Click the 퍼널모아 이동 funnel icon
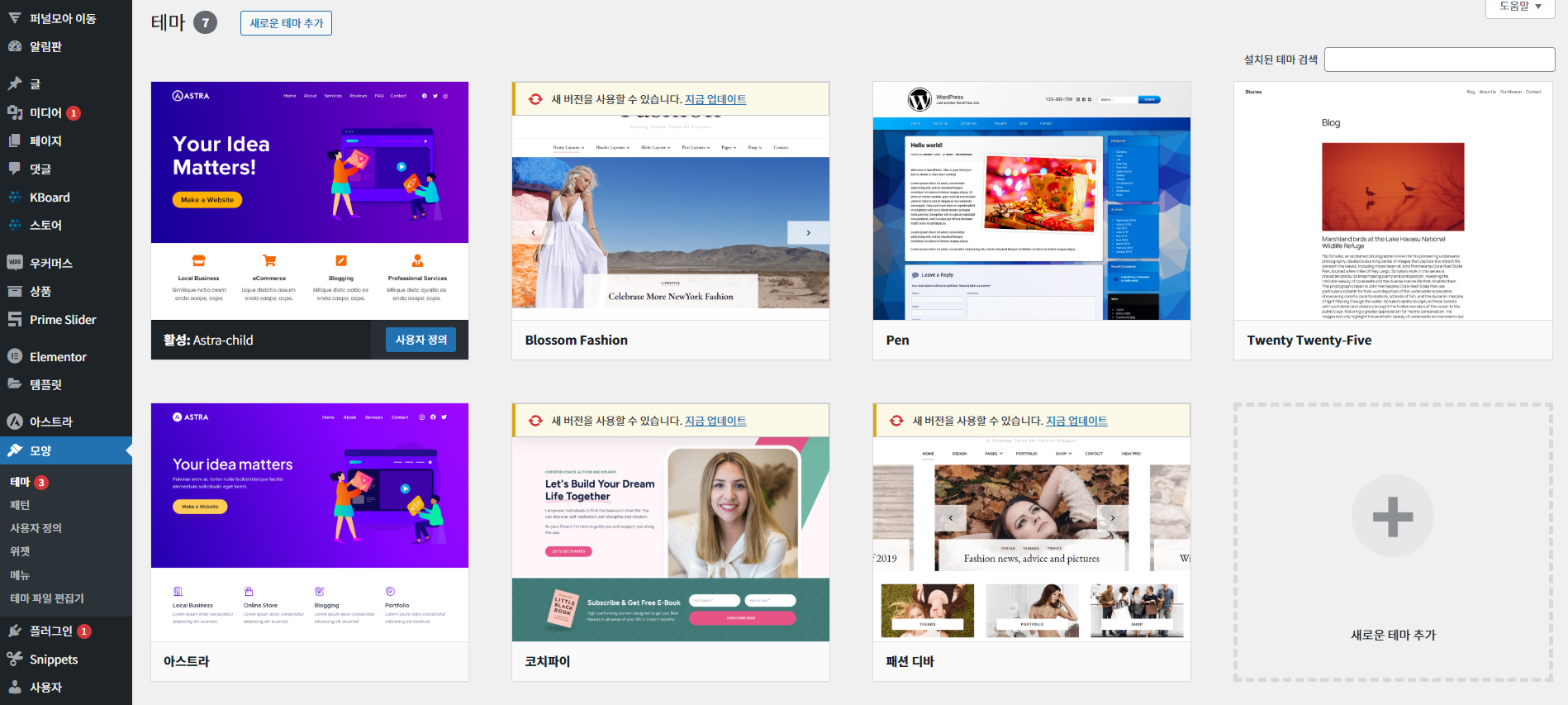1568x705 pixels. [15, 17]
